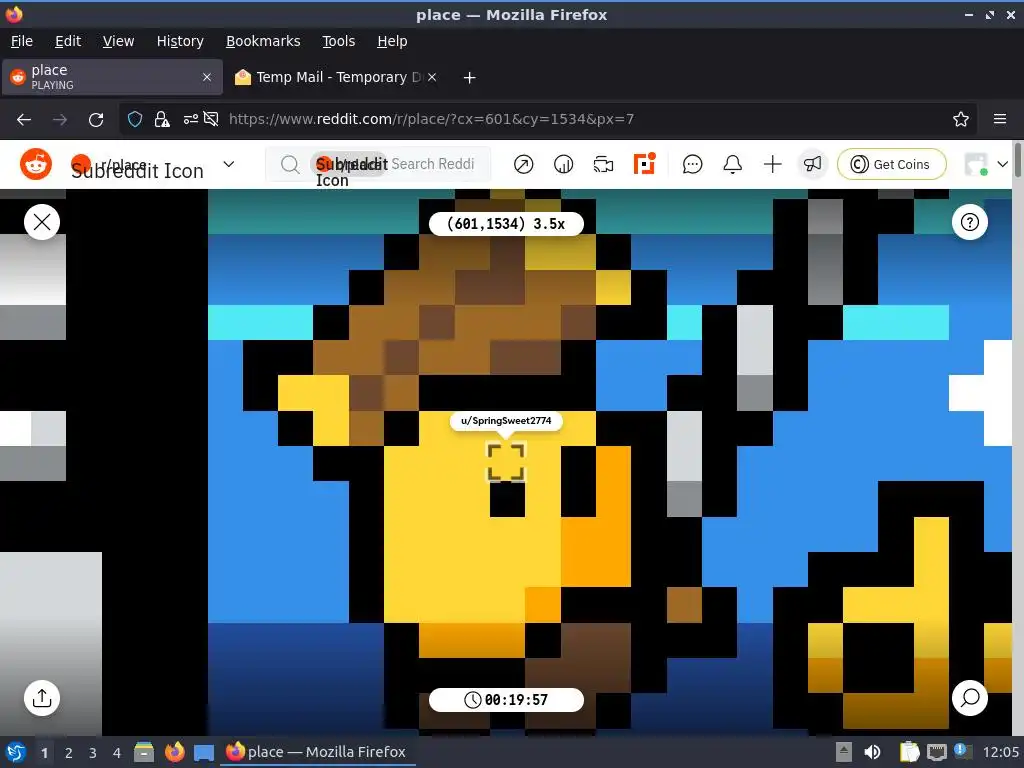
Task: Bookmark this page with the star
Action: pos(960,119)
